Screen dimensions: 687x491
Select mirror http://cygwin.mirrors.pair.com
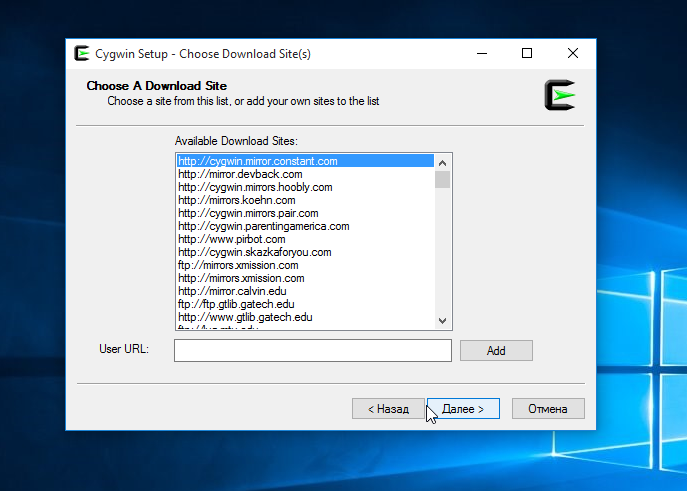(x=305, y=213)
